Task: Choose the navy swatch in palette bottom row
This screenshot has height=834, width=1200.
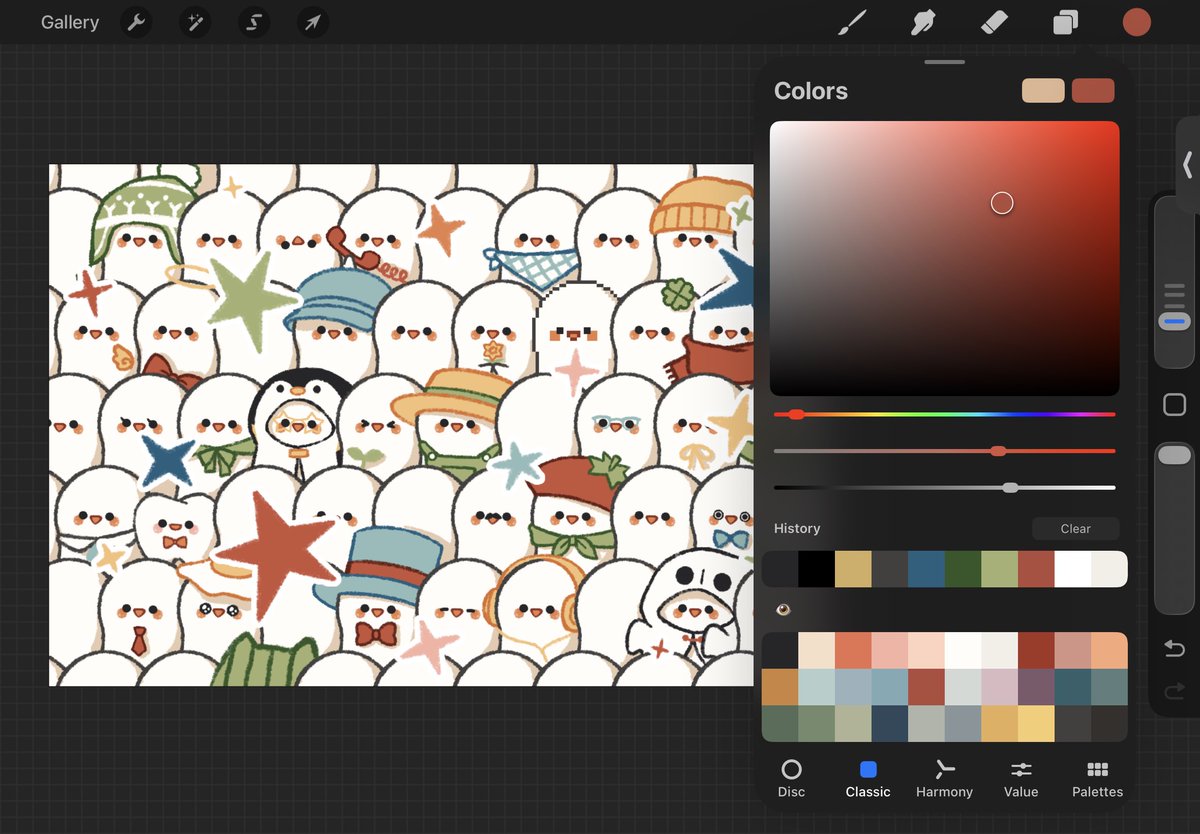Action: point(890,724)
